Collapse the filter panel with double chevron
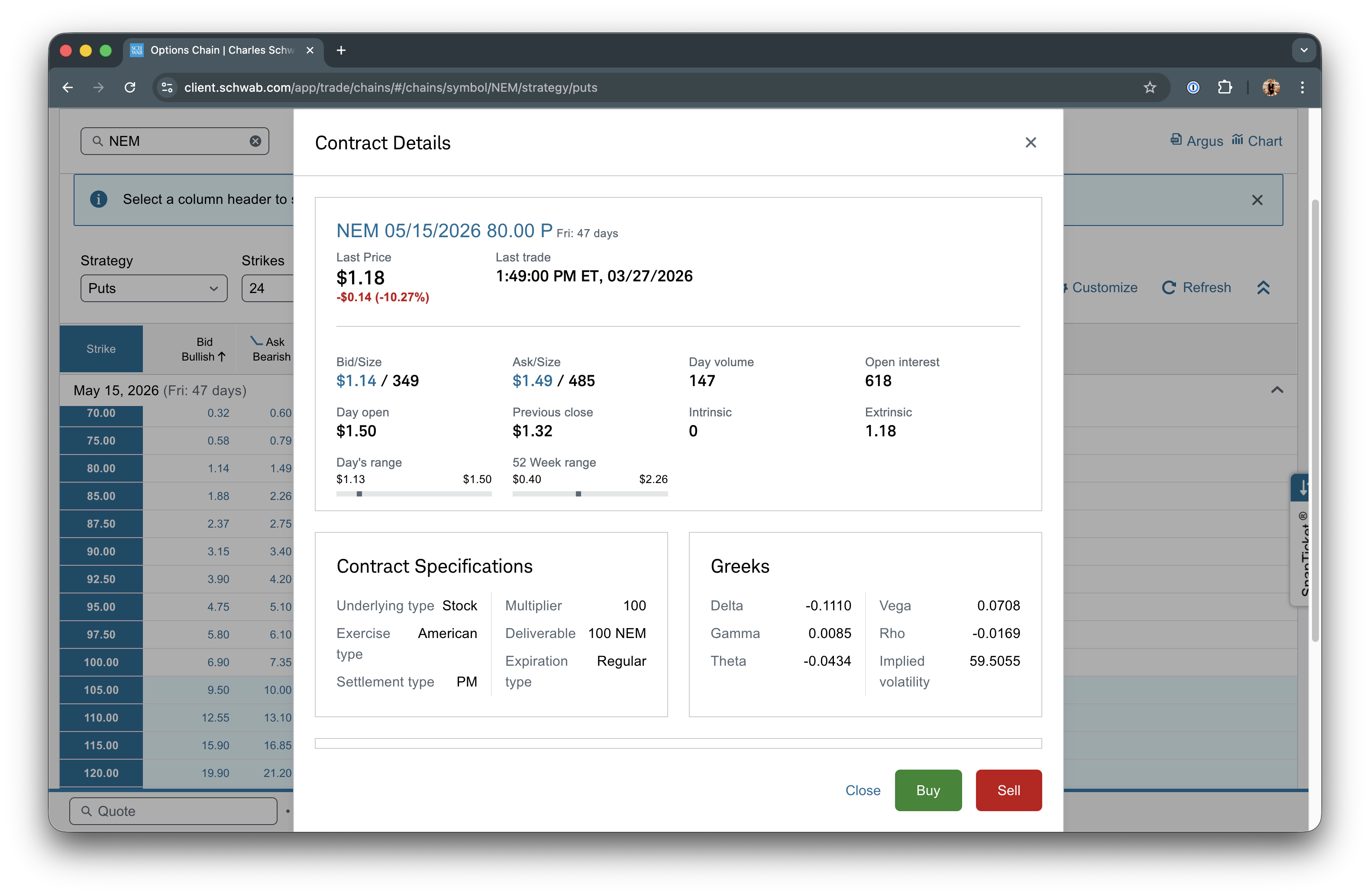Image resolution: width=1370 pixels, height=896 pixels. (1263, 287)
